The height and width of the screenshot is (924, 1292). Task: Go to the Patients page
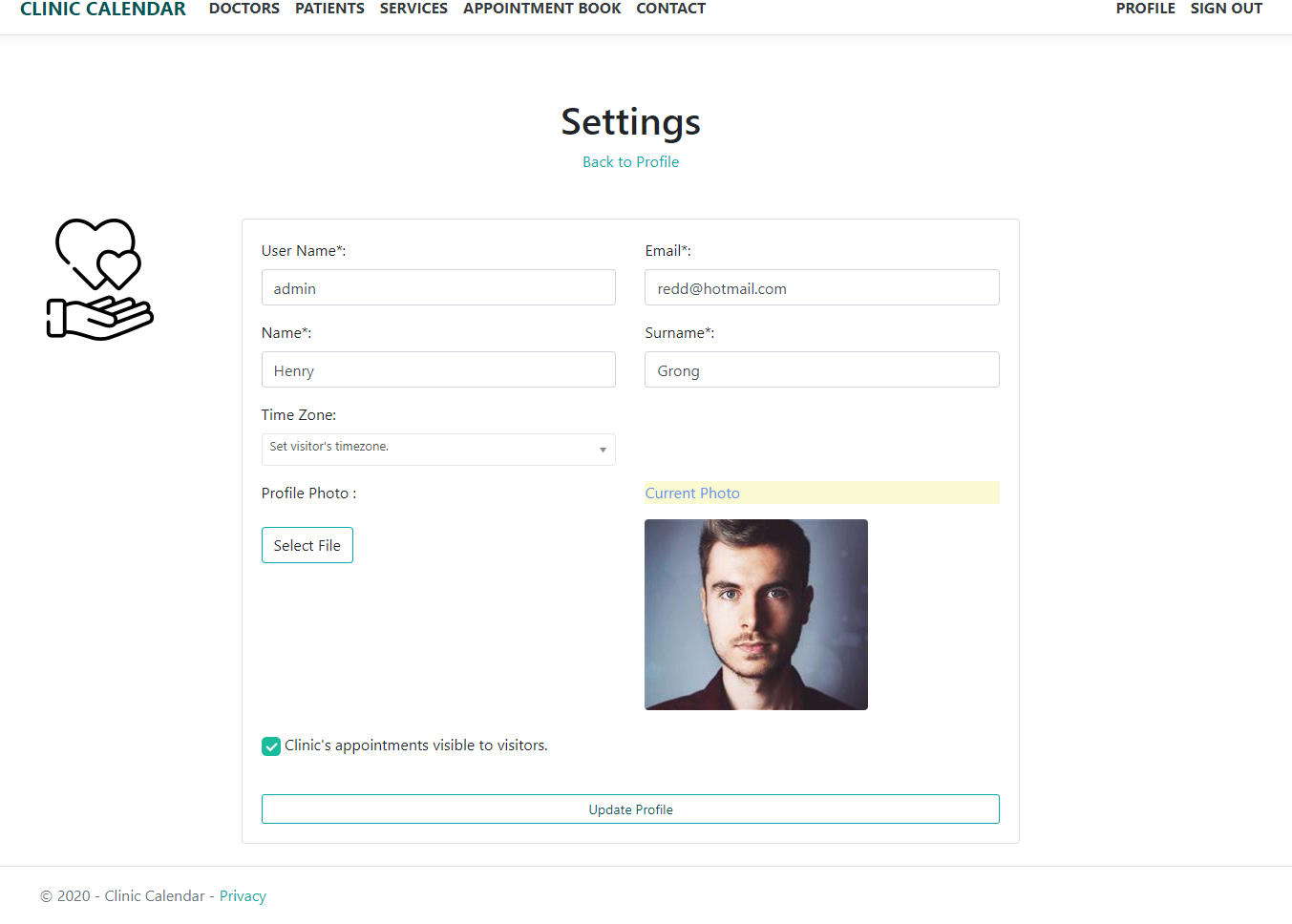329,9
